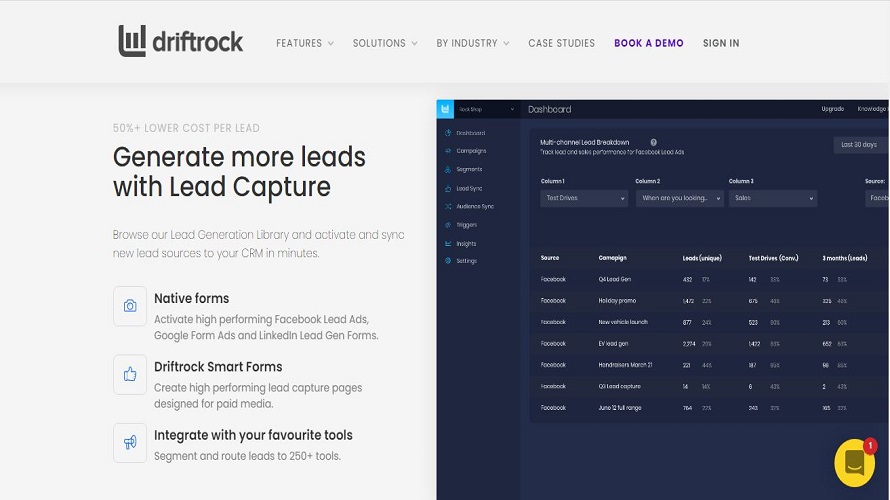The width and height of the screenshot is (890, 500).
Task: Click the Test Drives (Conv.) column header
Action: [x=773, y=258]
